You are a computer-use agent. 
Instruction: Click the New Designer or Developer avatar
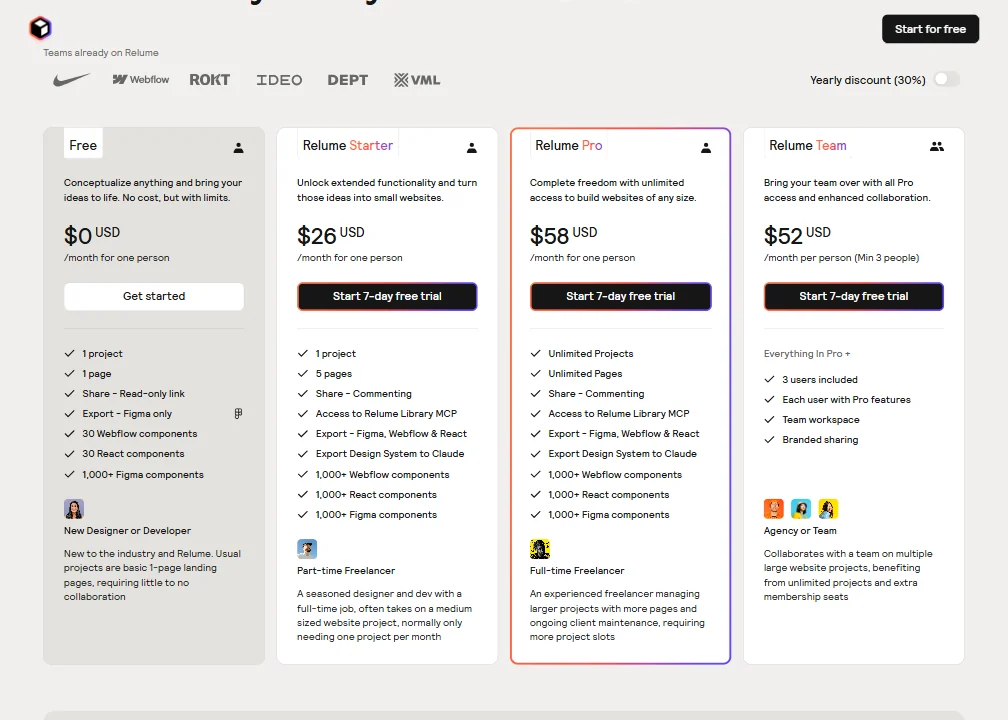click(x=74, y=509)
